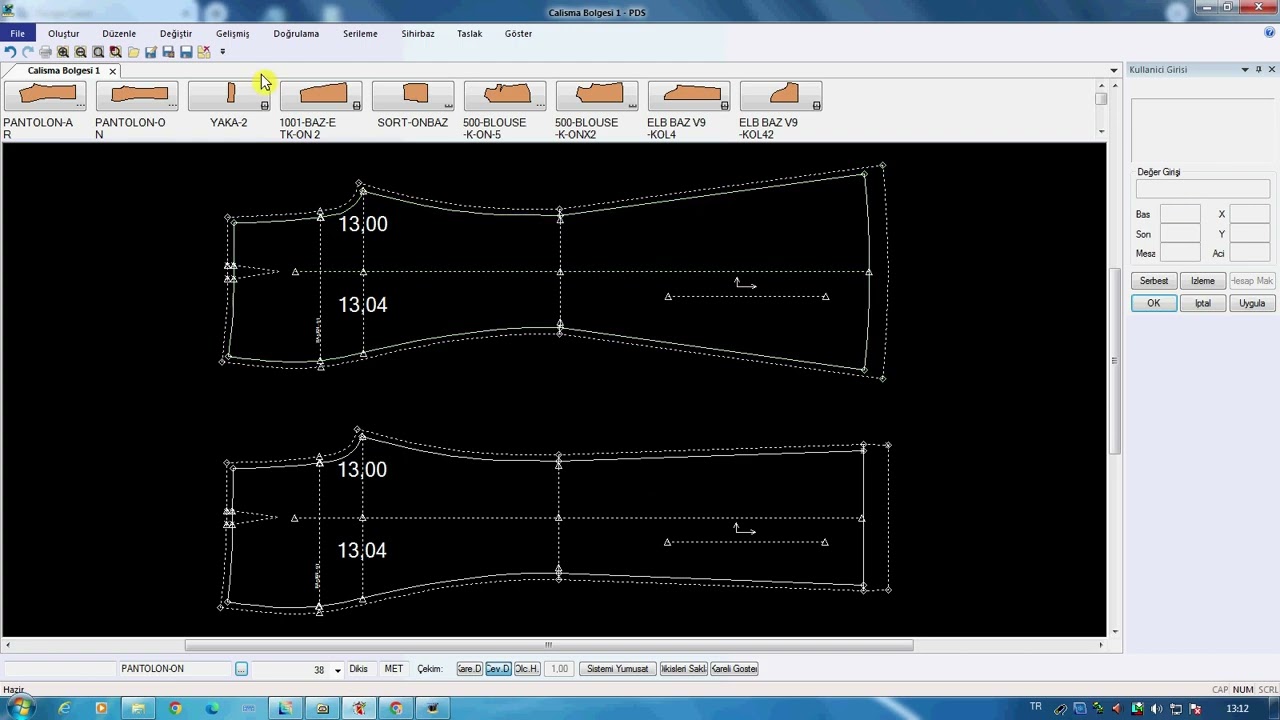Click the OK button
This screenshot has height=720, width=1280.
point(1153,303)
